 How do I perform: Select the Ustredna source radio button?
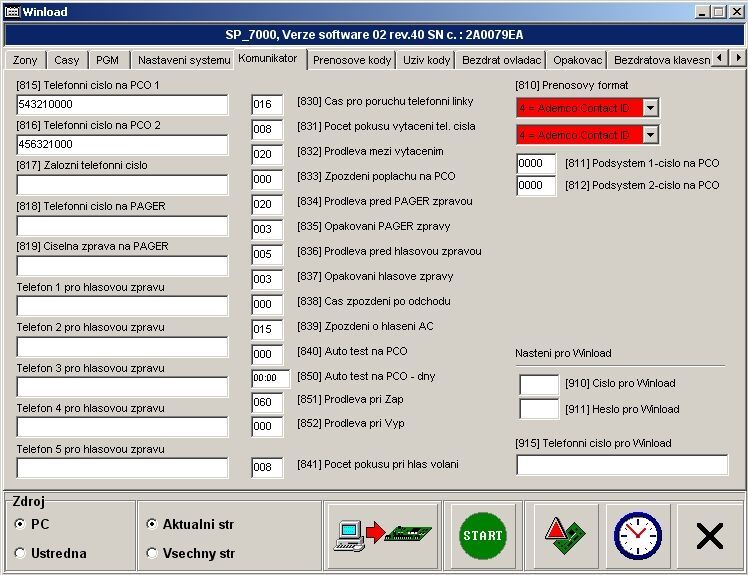(x=21, y=553)
